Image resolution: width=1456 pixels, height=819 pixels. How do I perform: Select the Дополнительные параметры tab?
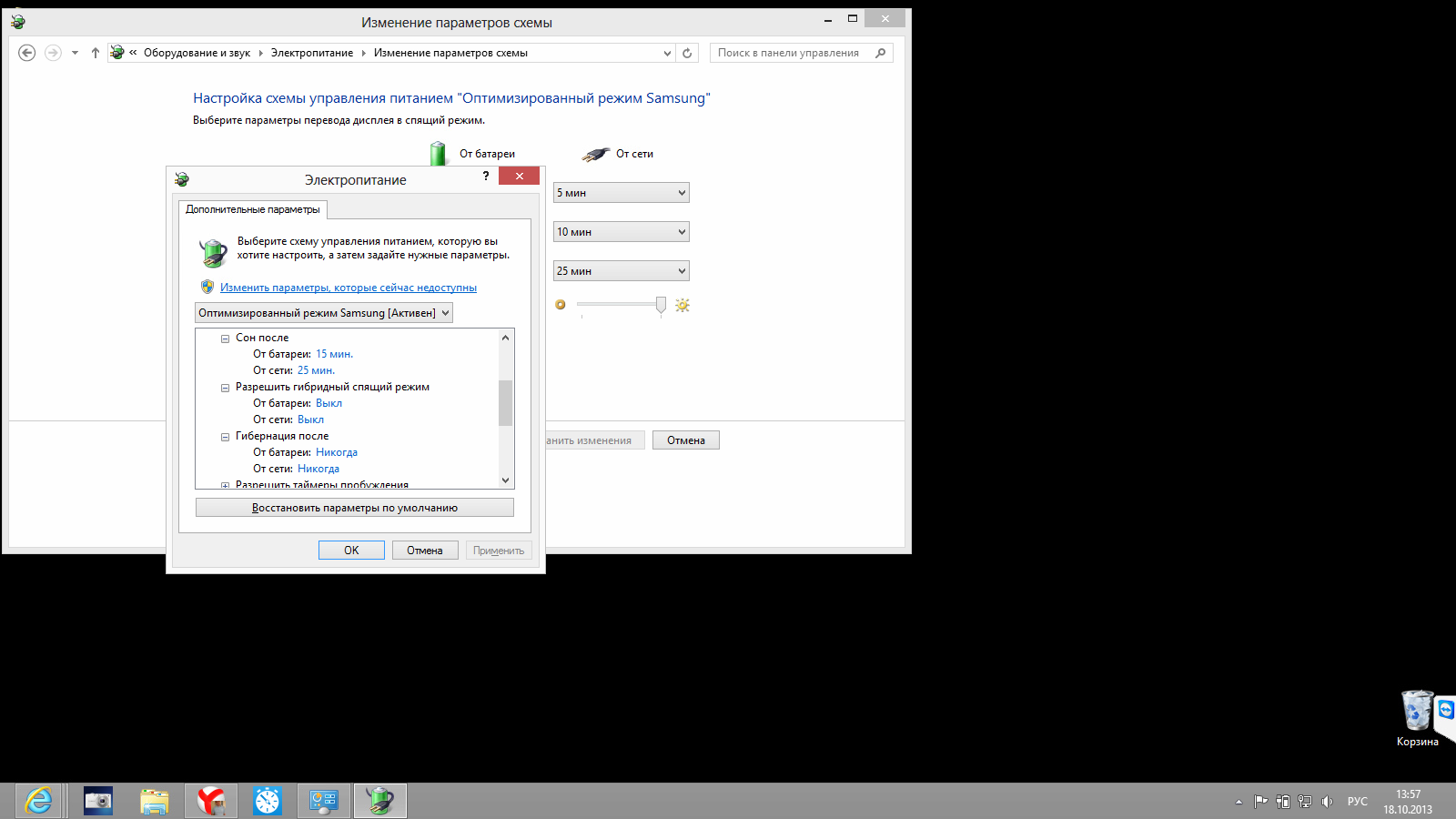click(x=253, y=209)
